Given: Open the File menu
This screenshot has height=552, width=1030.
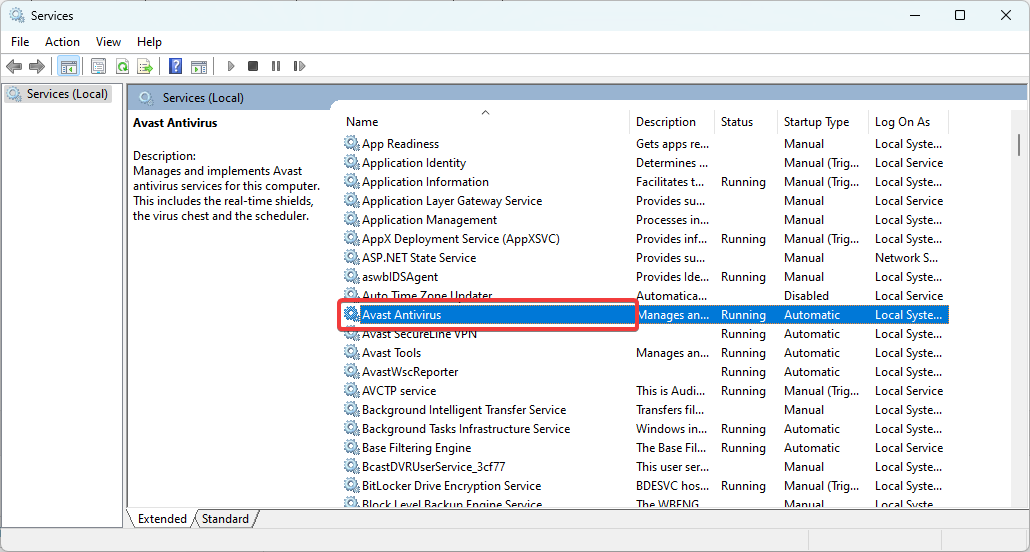Looking at the screenshot, I should pyautogui.click(x=20, y=41).
